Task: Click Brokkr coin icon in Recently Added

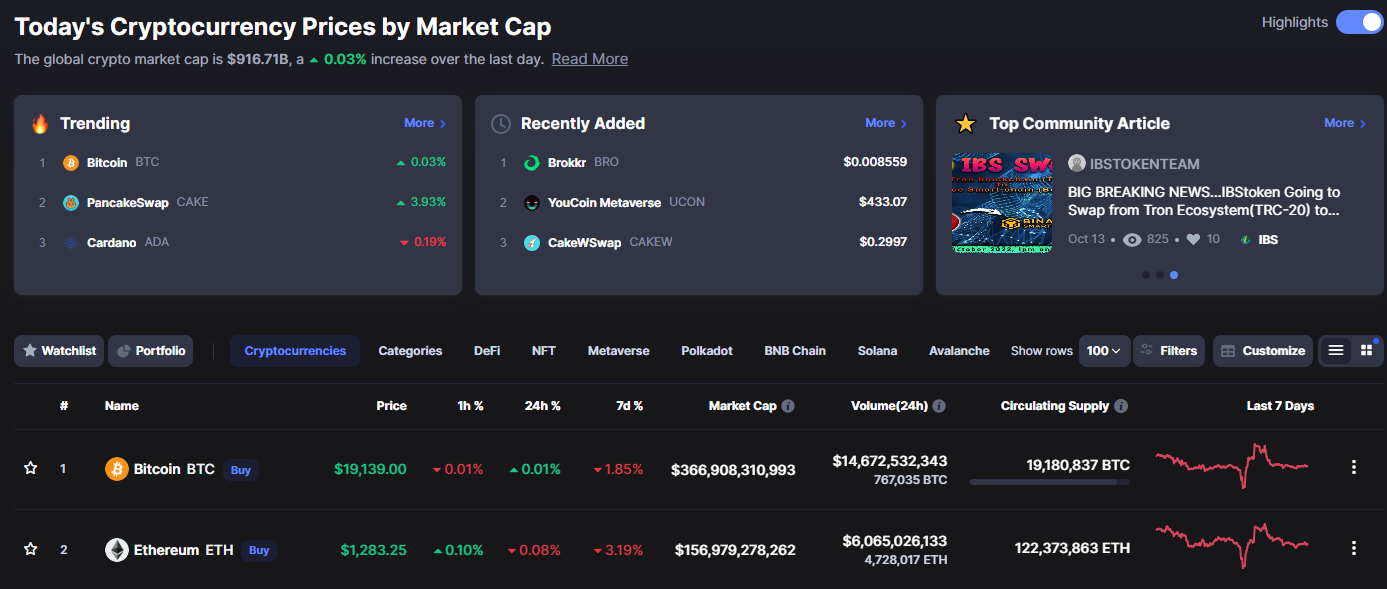Action: [532, 162]
